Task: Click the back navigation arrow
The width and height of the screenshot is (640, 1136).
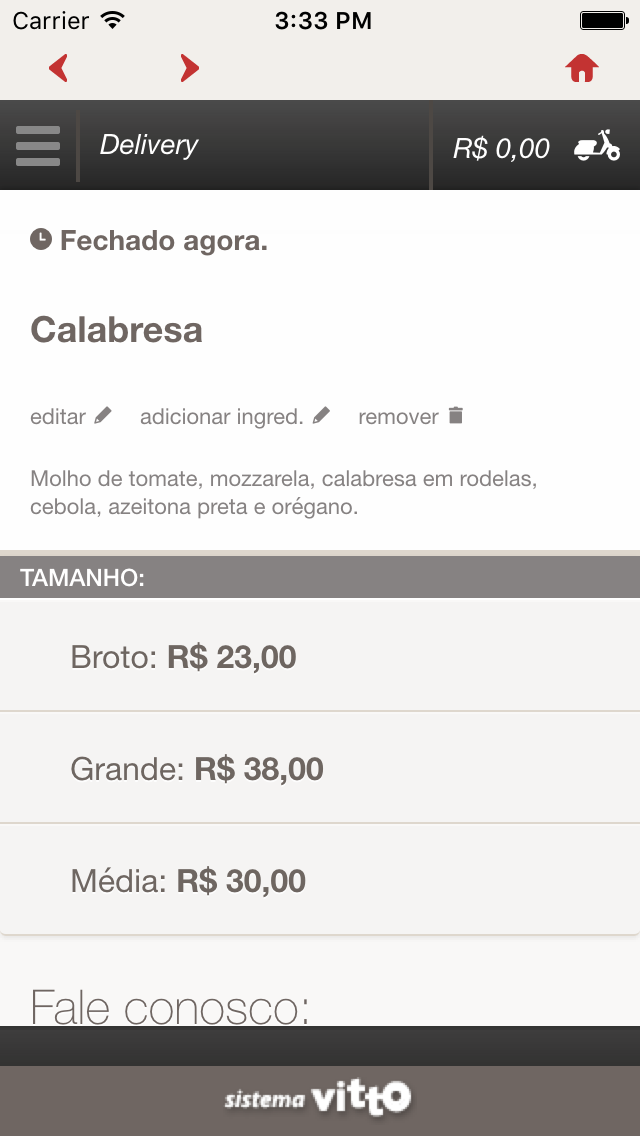Action: pyautogui.click(x=58, y=67)
